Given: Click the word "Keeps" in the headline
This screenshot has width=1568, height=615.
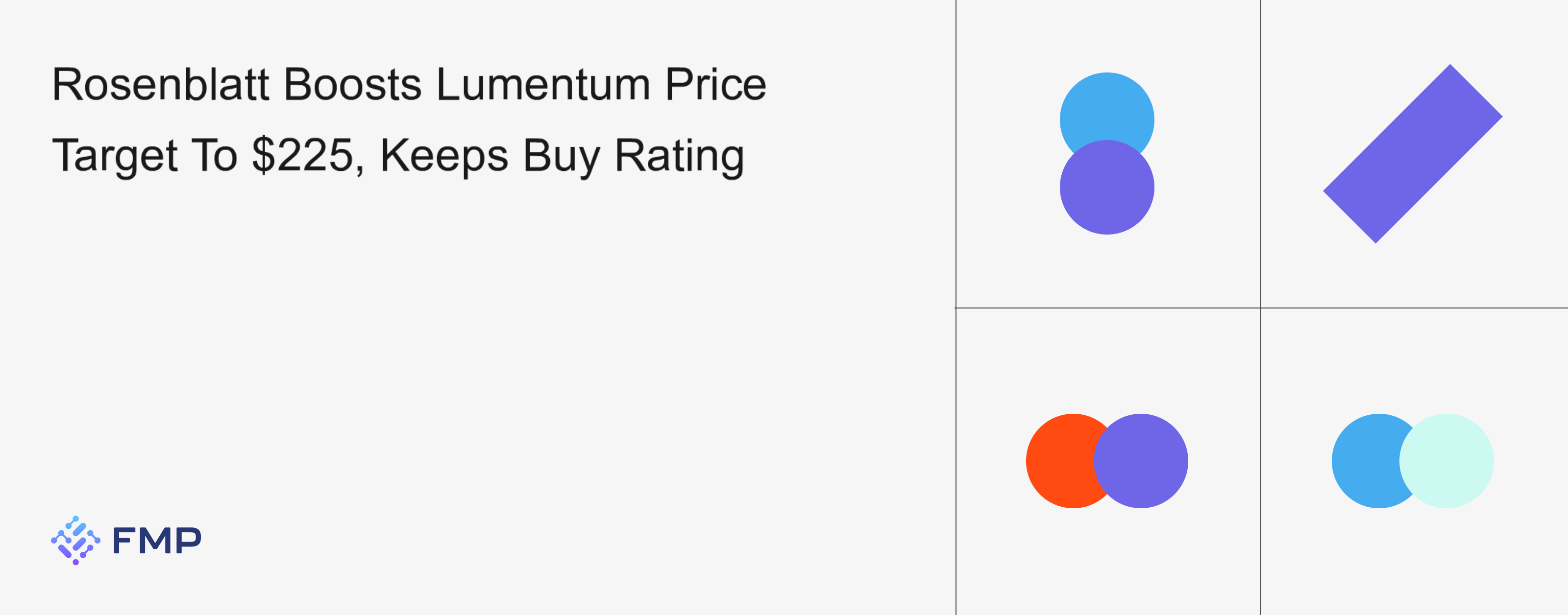Looking at the screenshot, I should (x=444, y=156).
